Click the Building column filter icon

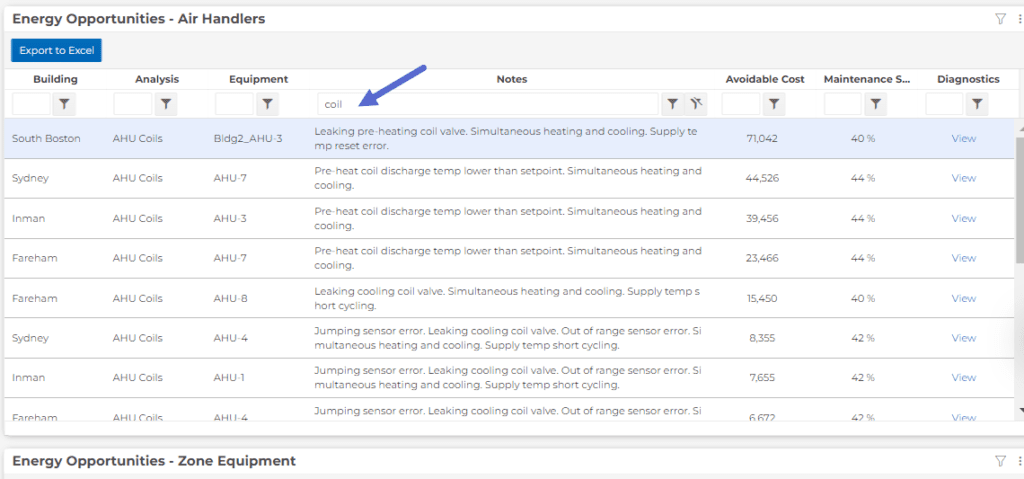pyautogui.click(x=64, y=104)
